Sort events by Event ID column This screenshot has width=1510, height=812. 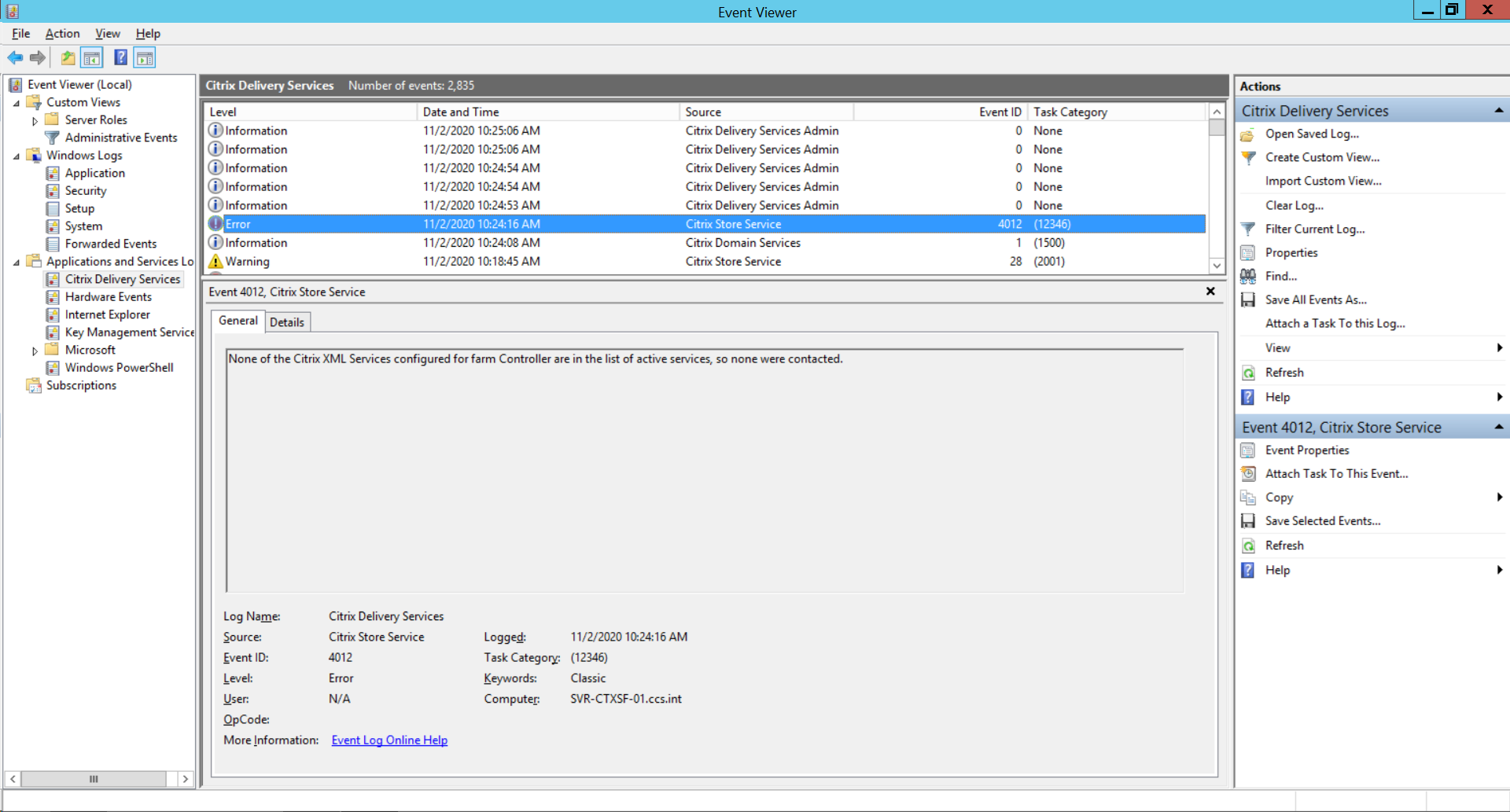tap(940, 112)
